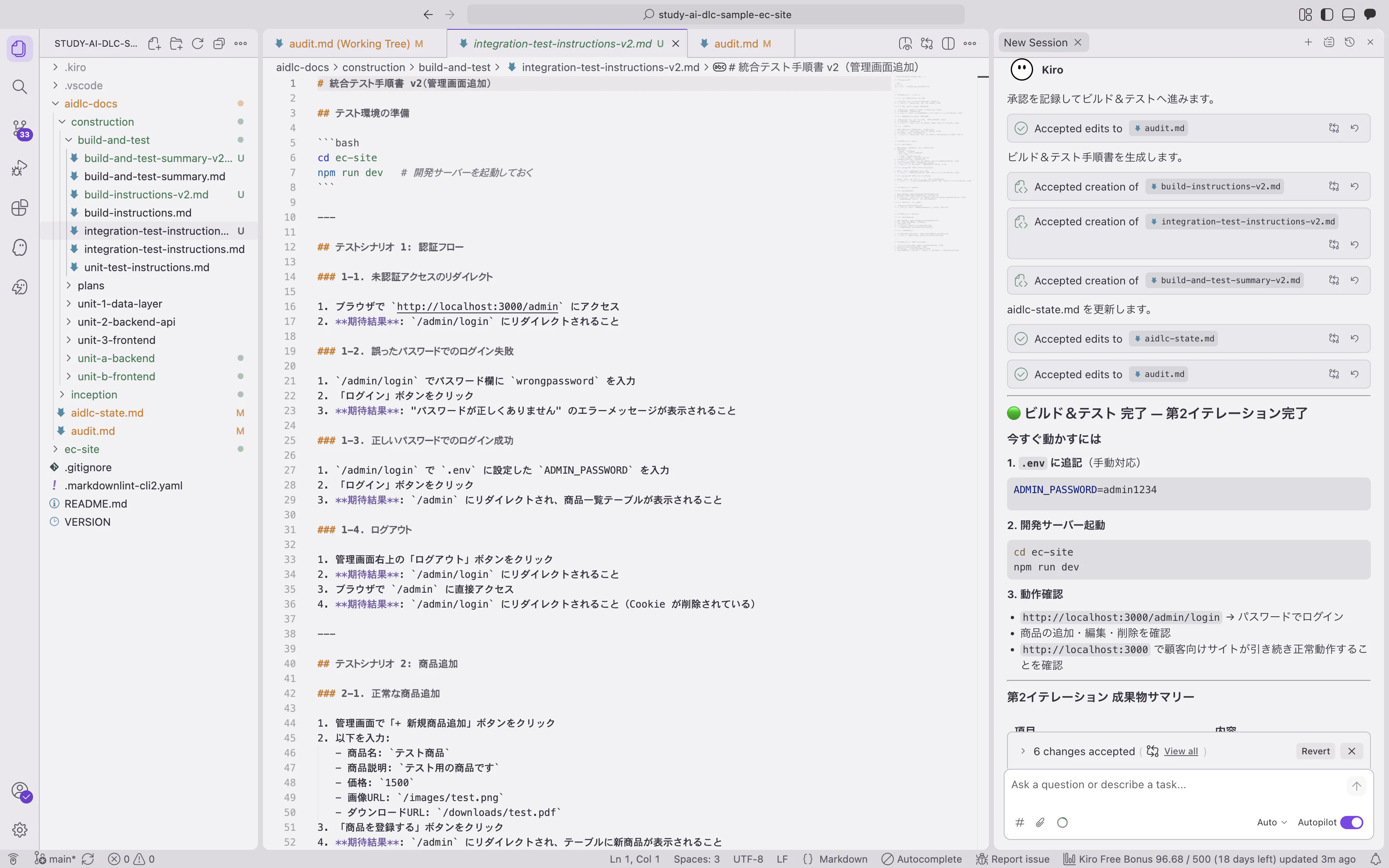Create a new file in explorer
Viewport: 1389px width, 868px height.
[x=154, y=44]
